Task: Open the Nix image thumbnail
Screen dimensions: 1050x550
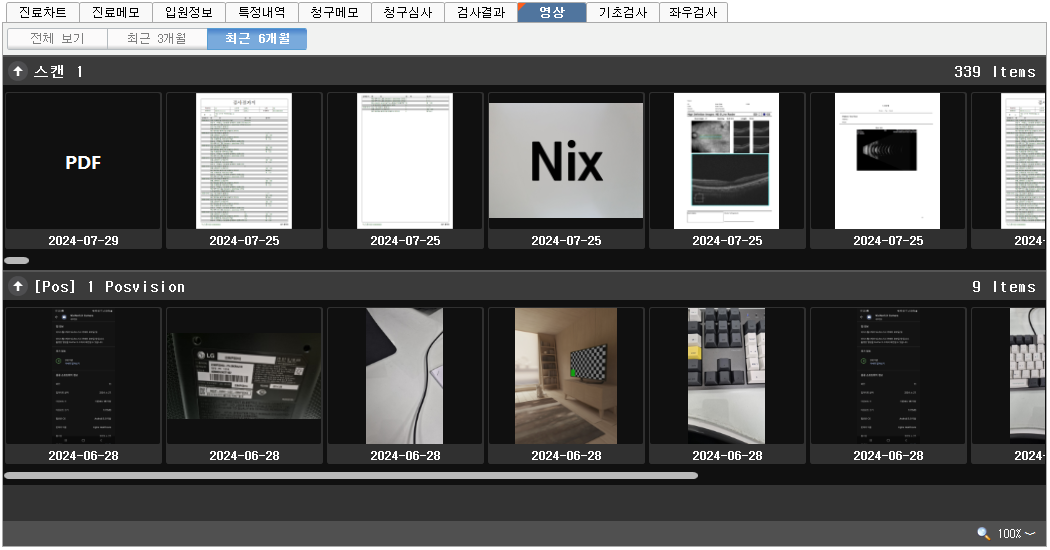Action: coord(566,162)
